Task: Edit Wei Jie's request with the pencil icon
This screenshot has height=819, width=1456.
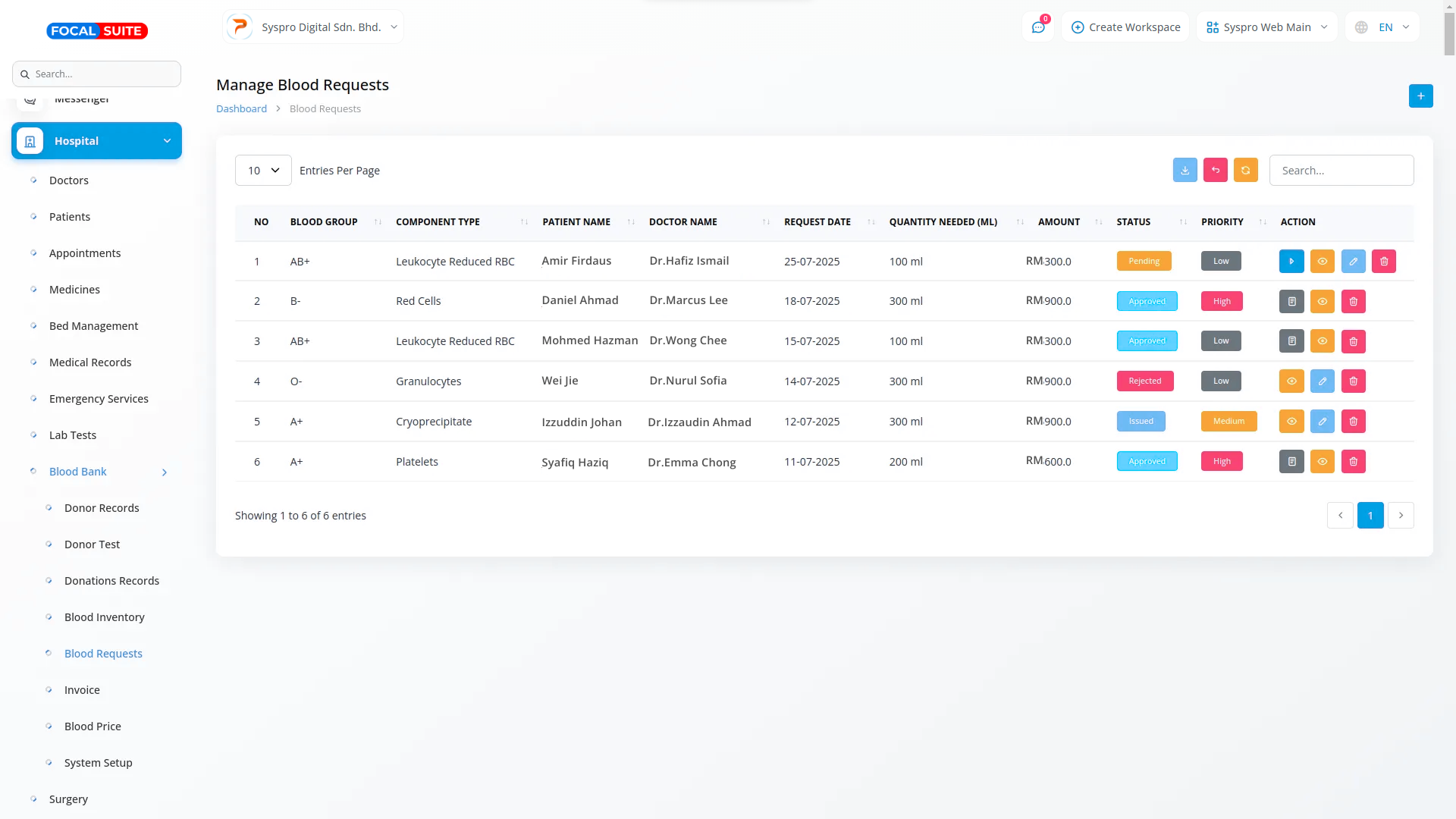Action: point(1322,381)
